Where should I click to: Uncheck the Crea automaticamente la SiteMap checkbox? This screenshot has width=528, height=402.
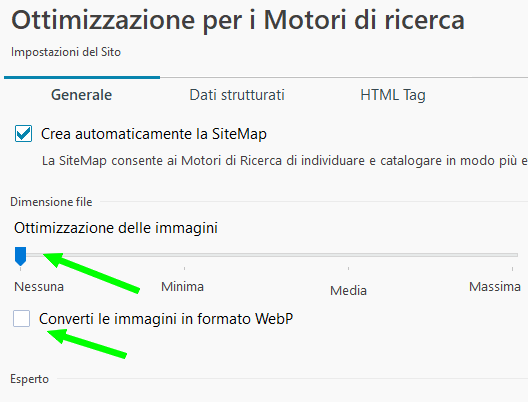(x=24, y=134)
